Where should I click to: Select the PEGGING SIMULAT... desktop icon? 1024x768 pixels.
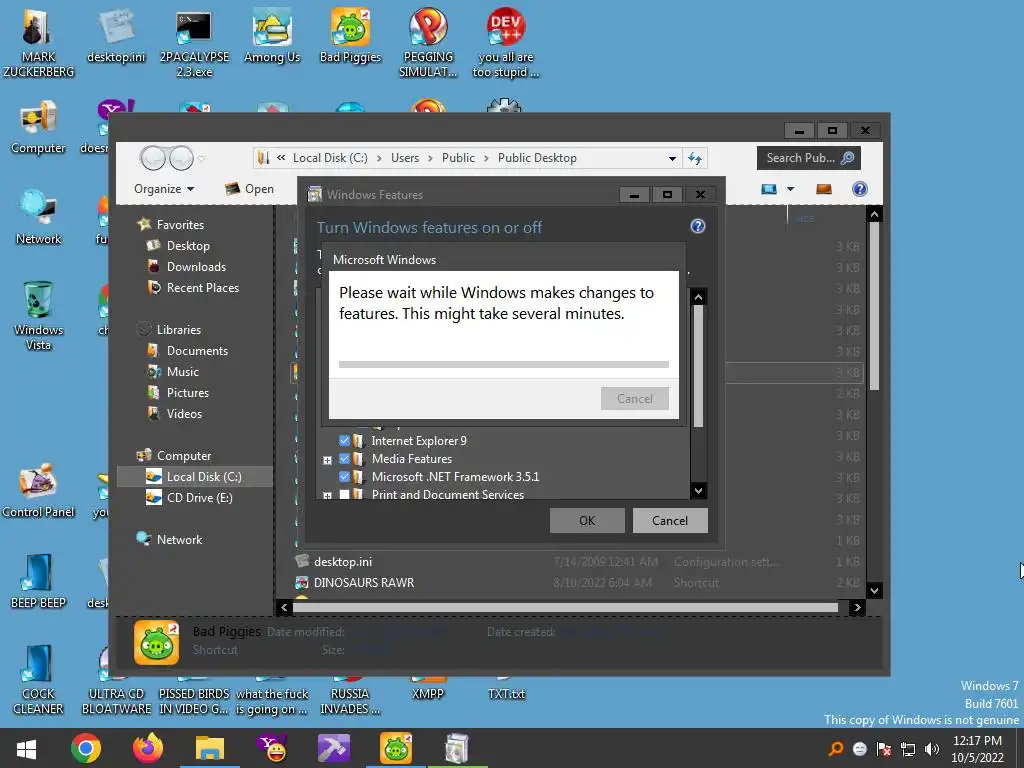pyautogui.click(x=428, y=43)
